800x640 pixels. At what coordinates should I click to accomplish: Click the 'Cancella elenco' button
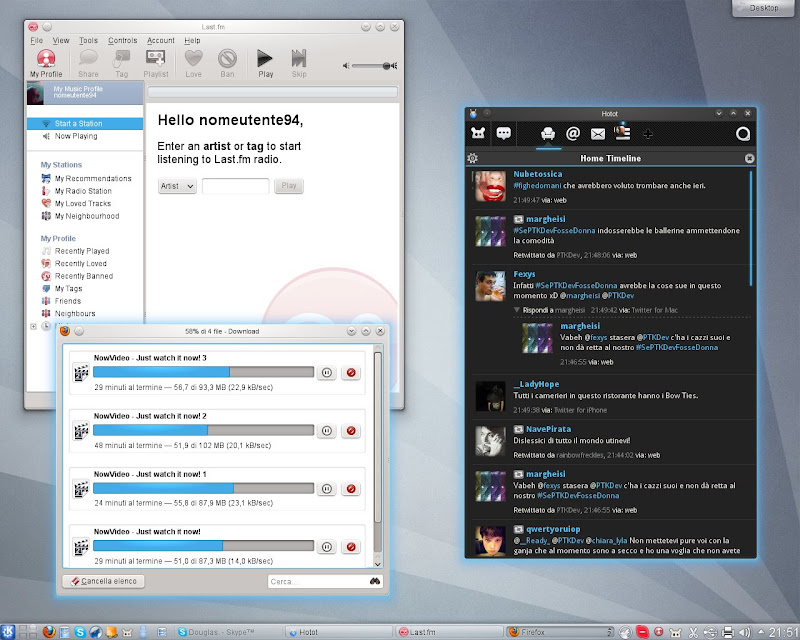104,581
